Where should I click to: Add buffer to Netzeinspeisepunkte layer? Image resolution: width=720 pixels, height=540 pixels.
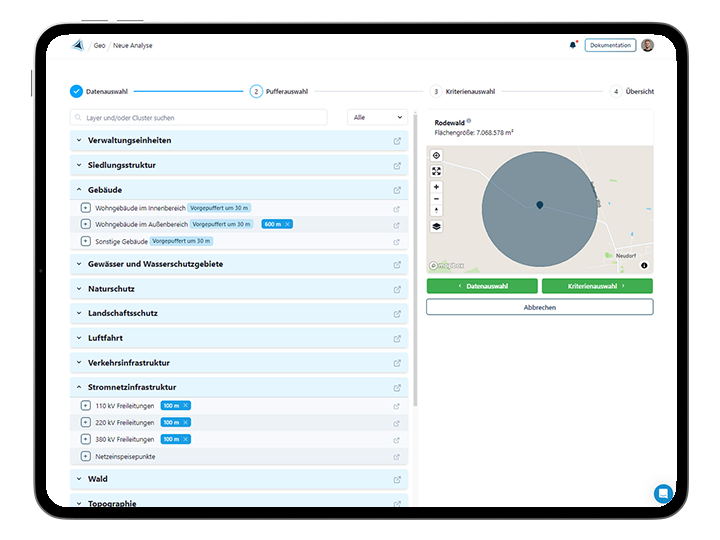85,456
